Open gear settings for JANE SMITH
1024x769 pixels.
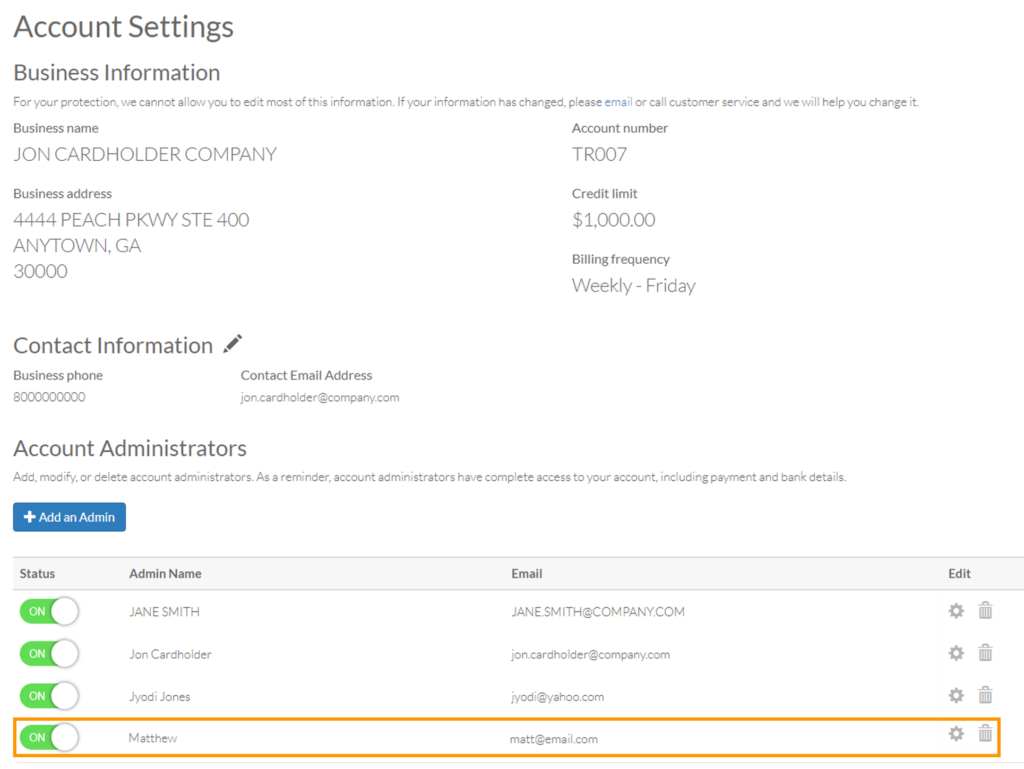pyautogui.click(x=956, y=610)
